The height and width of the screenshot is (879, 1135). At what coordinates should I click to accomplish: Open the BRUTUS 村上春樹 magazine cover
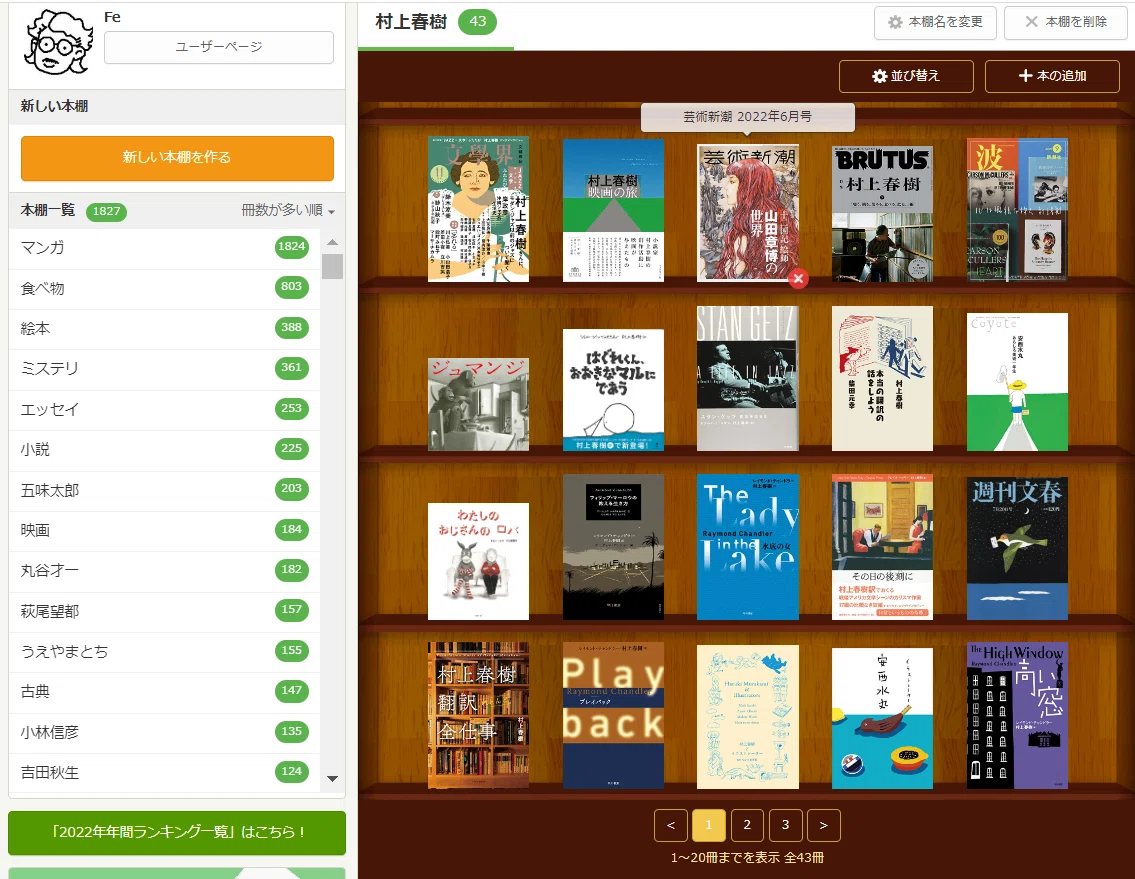coord(882,214)
